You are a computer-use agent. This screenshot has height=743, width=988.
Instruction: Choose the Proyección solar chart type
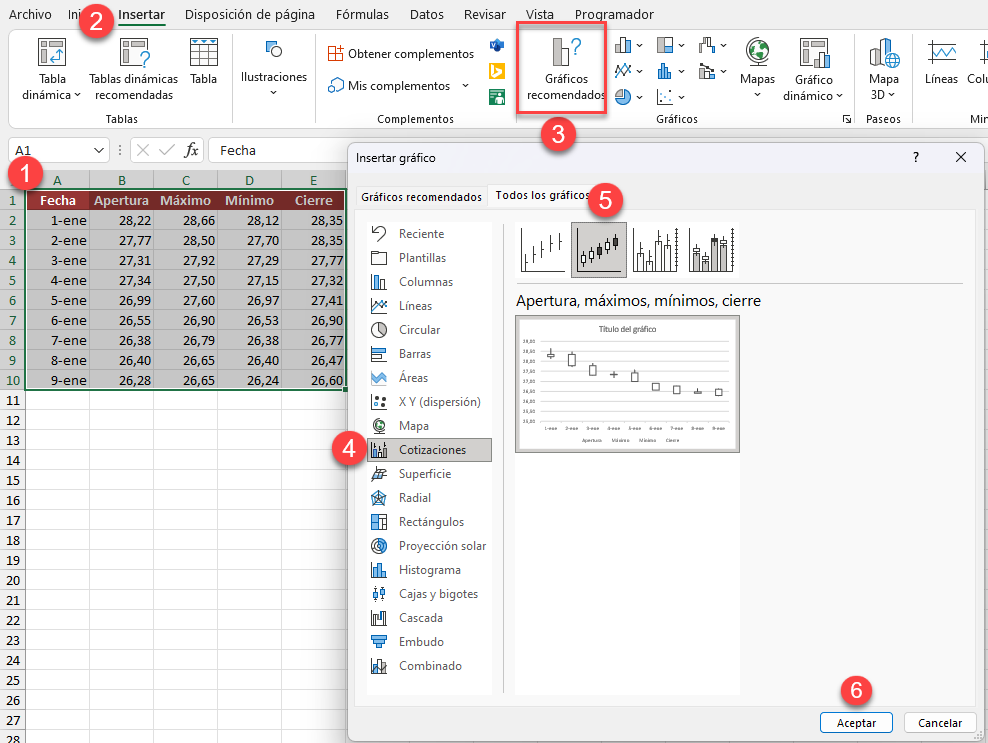(429, 546)
